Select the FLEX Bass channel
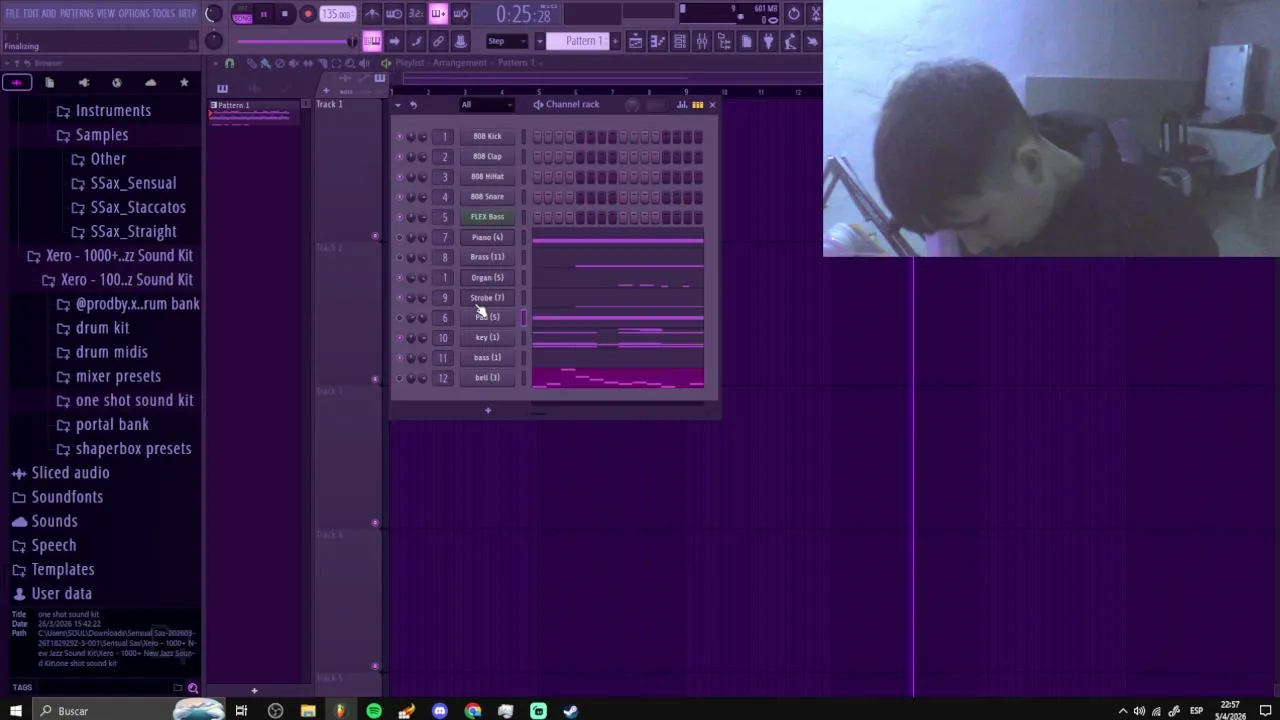The height and width of the screenshot is (720, 1280). click(x=487, y=216)
